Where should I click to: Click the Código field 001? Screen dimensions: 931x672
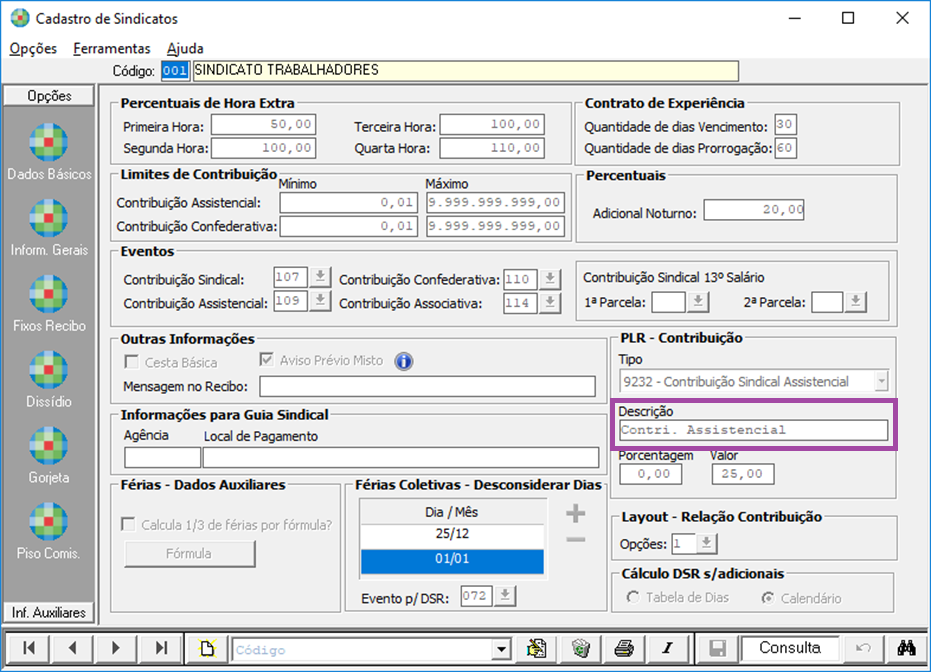[x=175, y=71]
